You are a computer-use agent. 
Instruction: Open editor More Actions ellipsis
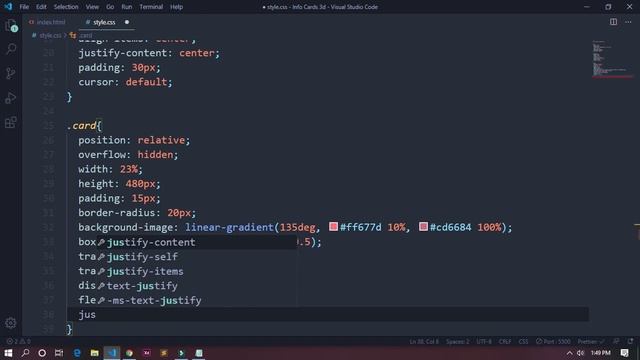(x=628, y=22)
